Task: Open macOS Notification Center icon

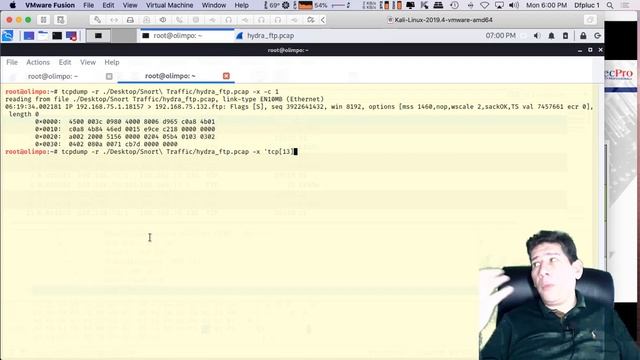Action: pyautogui.click(x=625, y=5)
